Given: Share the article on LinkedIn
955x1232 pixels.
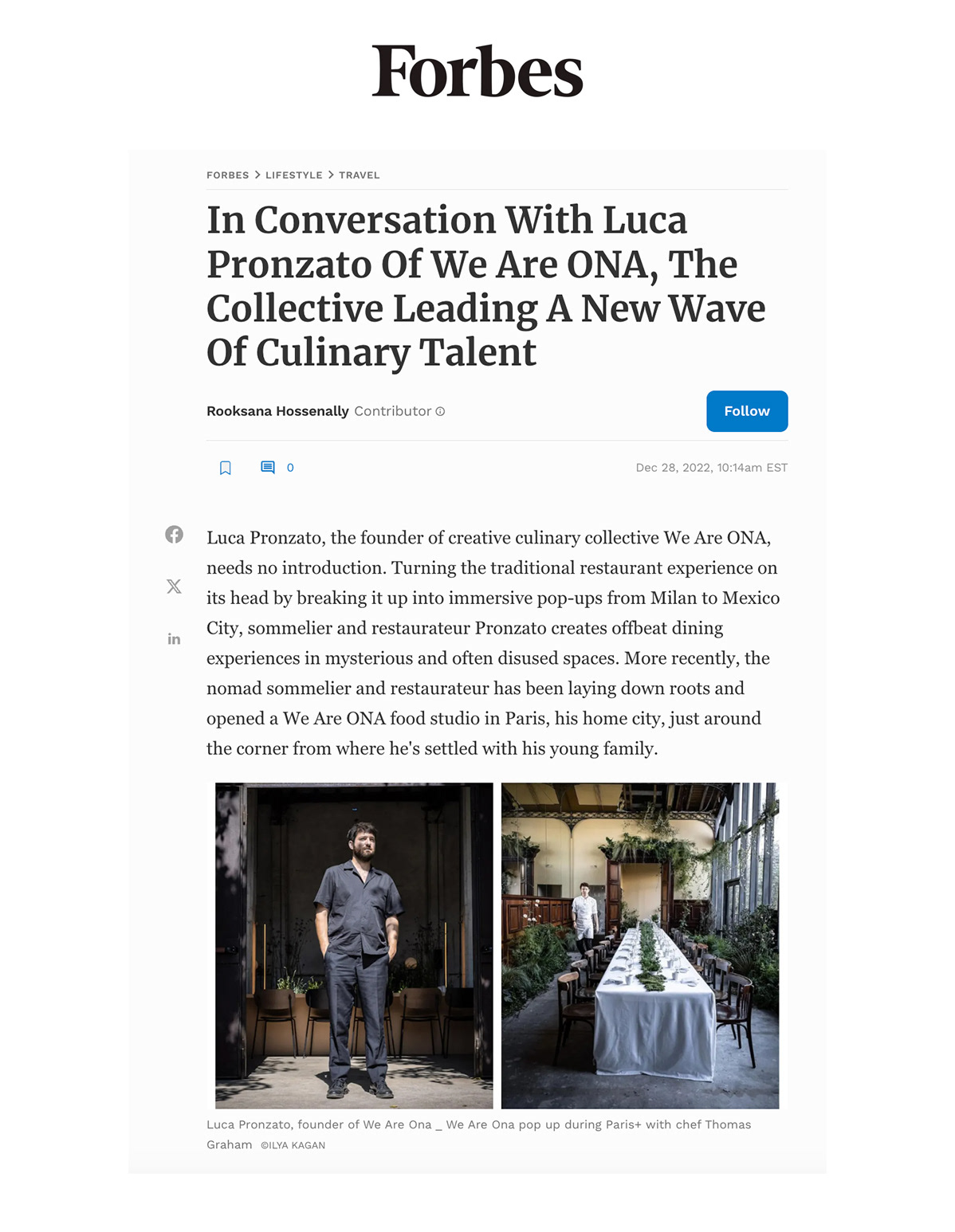Looking at the screenshot, I should (x=174, y=639).
